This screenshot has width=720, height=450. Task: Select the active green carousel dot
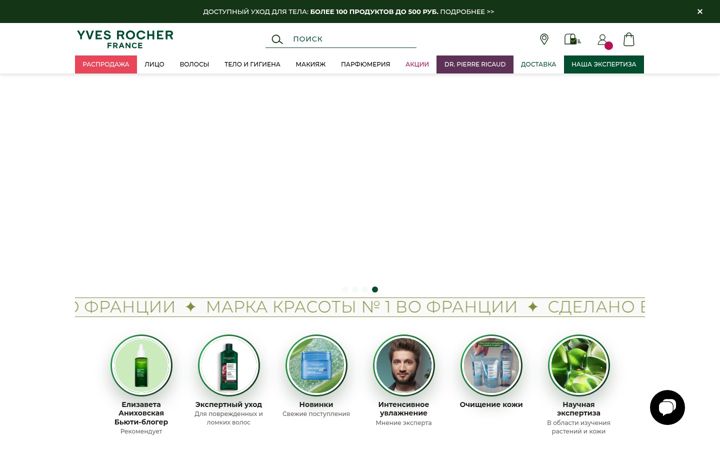pos(375,289)
